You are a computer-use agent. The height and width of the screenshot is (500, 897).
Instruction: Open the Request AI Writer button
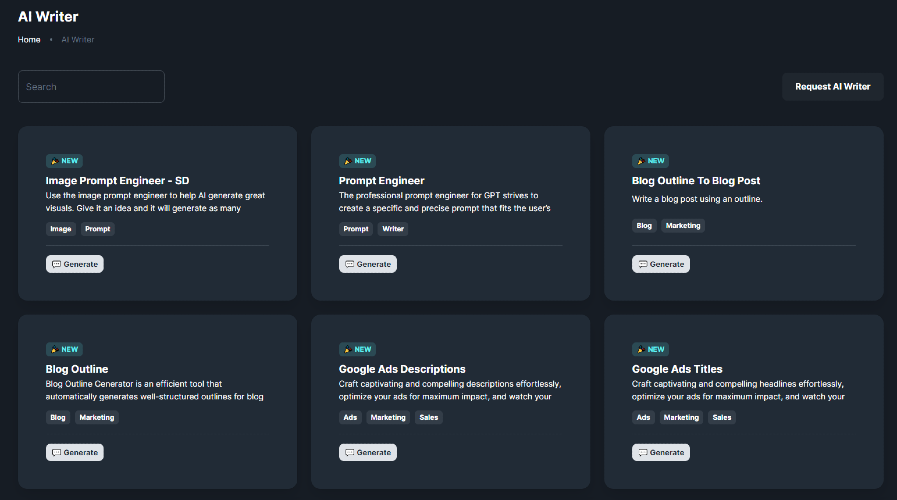point(832,87)
